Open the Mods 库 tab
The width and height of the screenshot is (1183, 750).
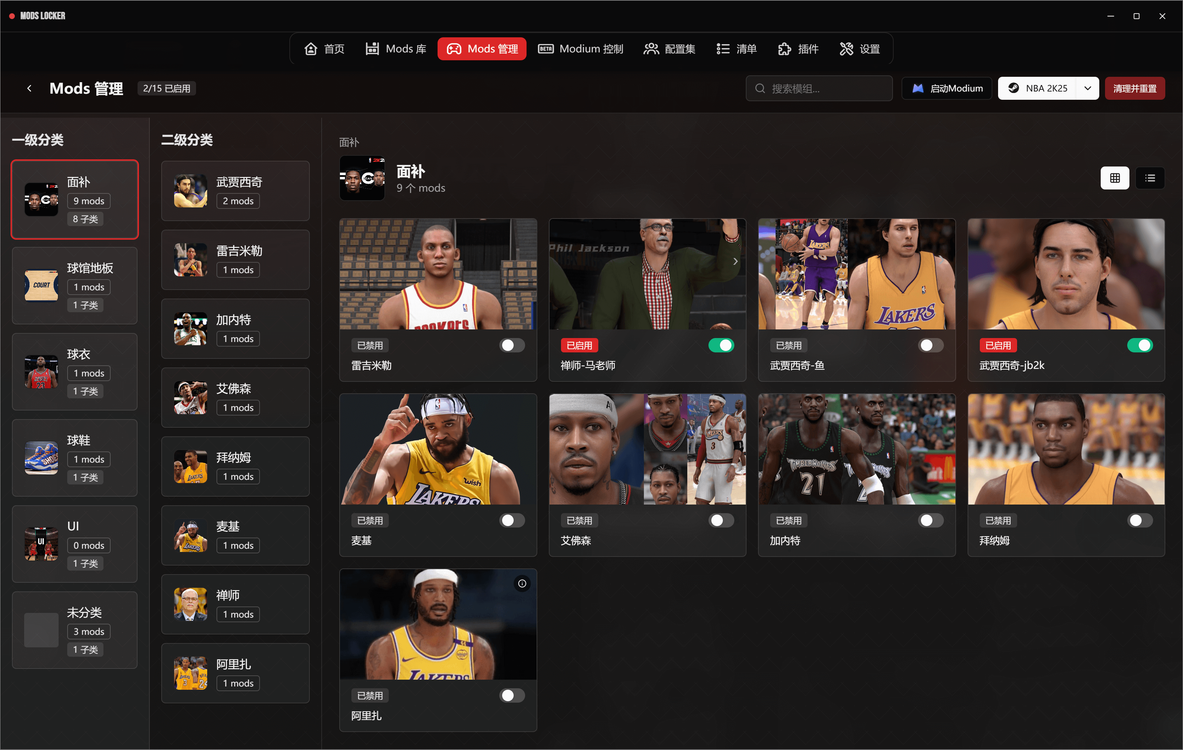[396, 49]
